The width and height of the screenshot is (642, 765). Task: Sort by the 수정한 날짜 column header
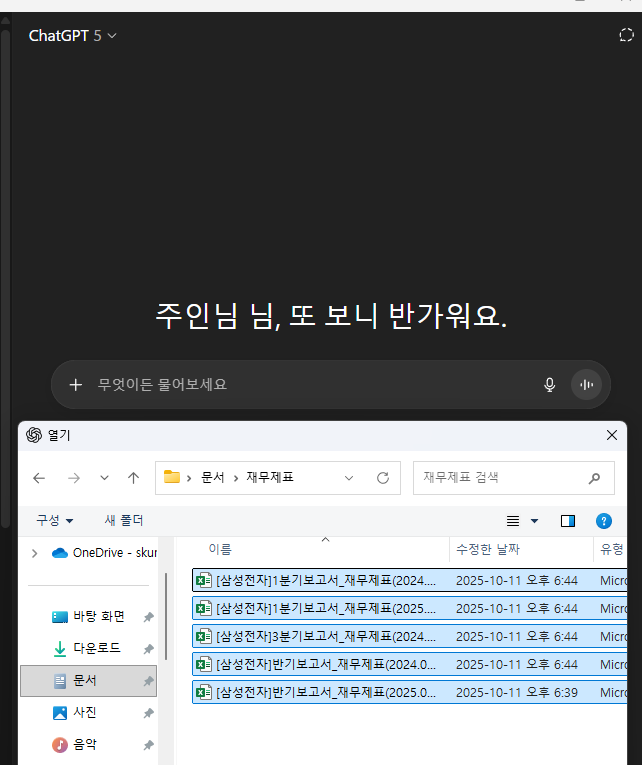pos(488,550)
